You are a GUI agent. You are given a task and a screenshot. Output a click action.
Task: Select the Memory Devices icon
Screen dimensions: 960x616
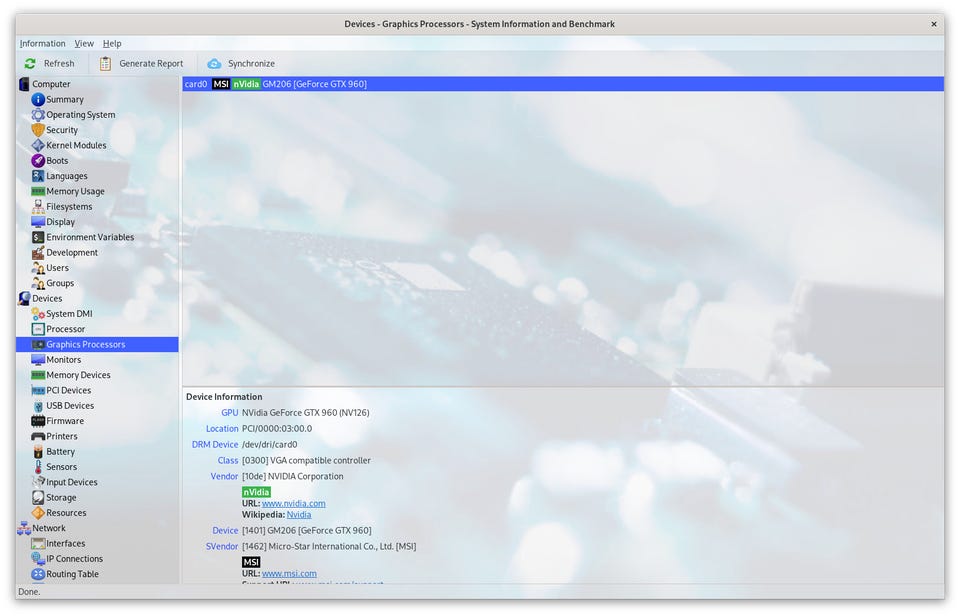pyautogui.click(x=38, y=375)
